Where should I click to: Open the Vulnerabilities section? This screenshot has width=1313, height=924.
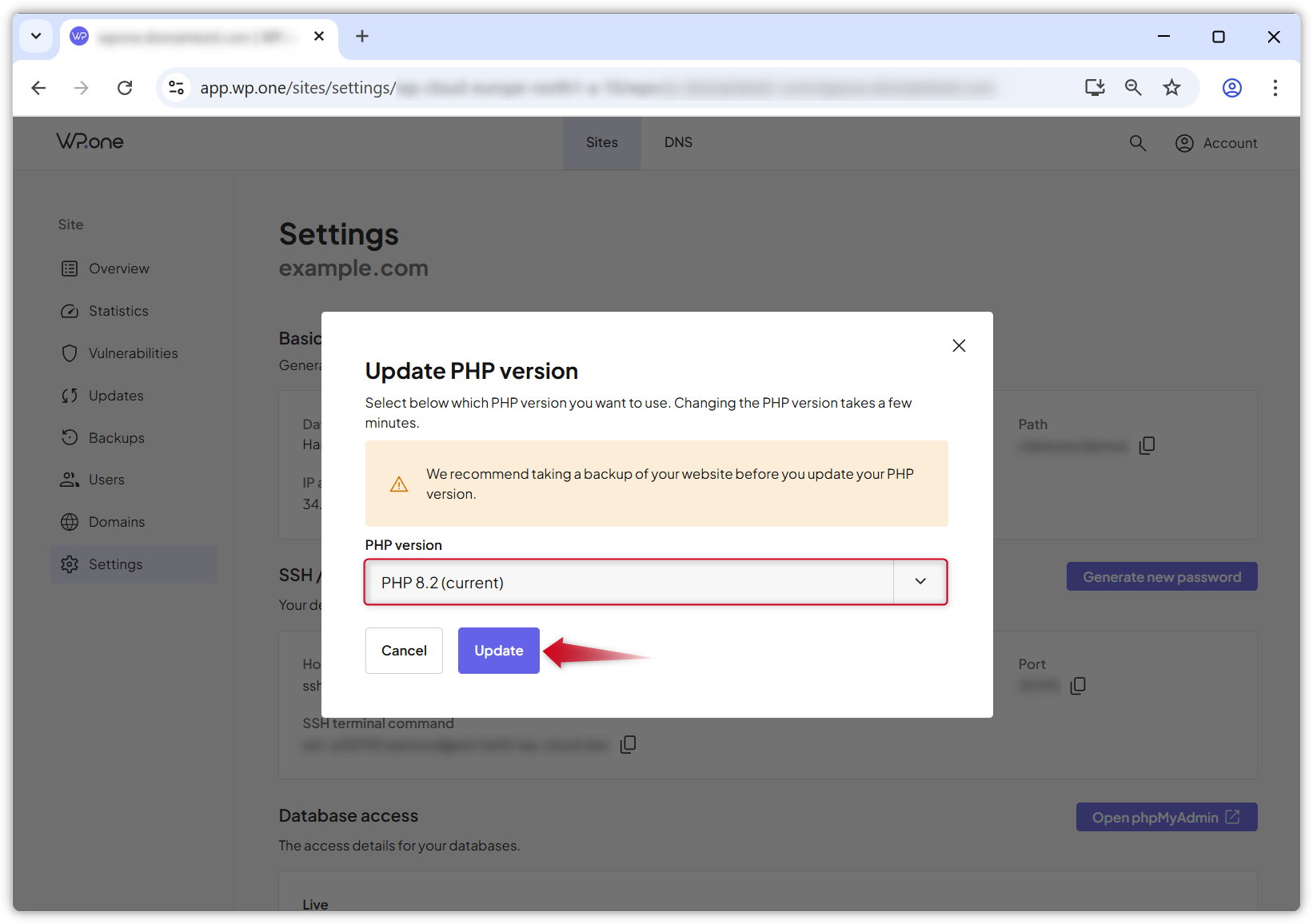tap(133, 352)
